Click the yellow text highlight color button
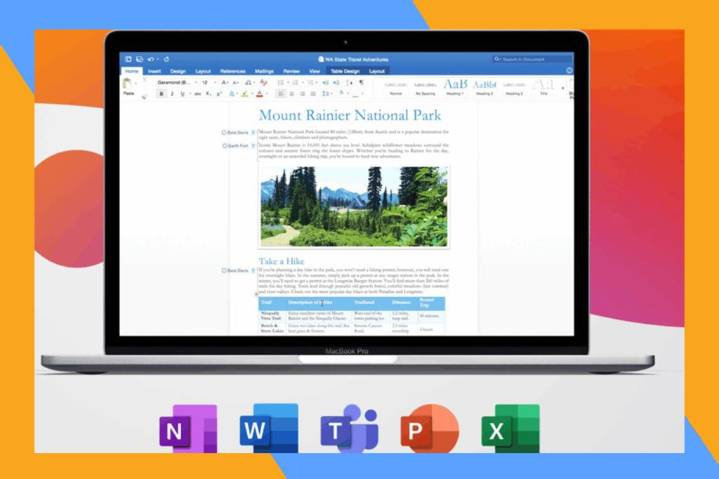The height and width of the screenshot is (479, 719). [x=244, y=94]
